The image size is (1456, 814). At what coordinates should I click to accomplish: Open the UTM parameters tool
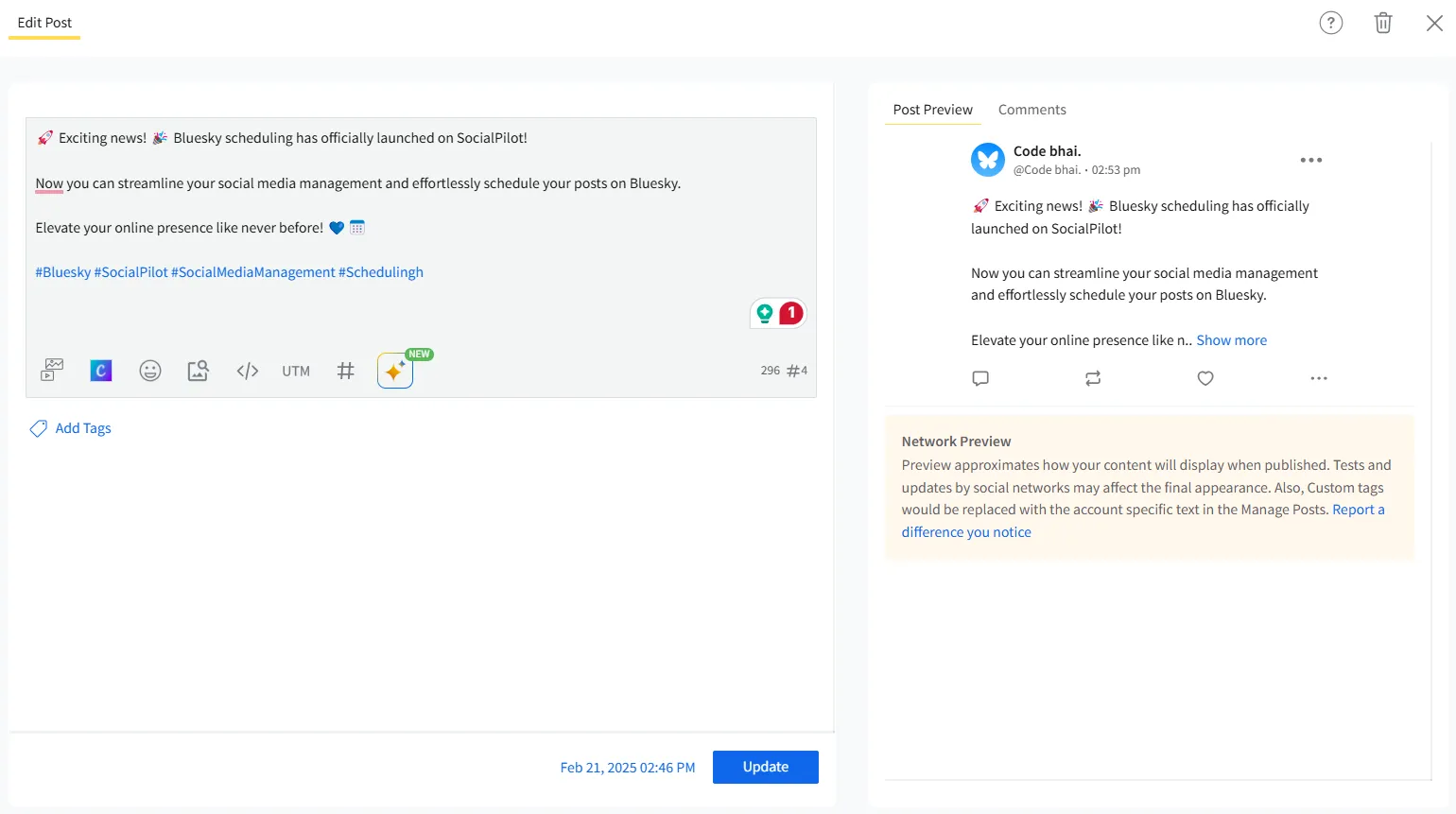296,370
